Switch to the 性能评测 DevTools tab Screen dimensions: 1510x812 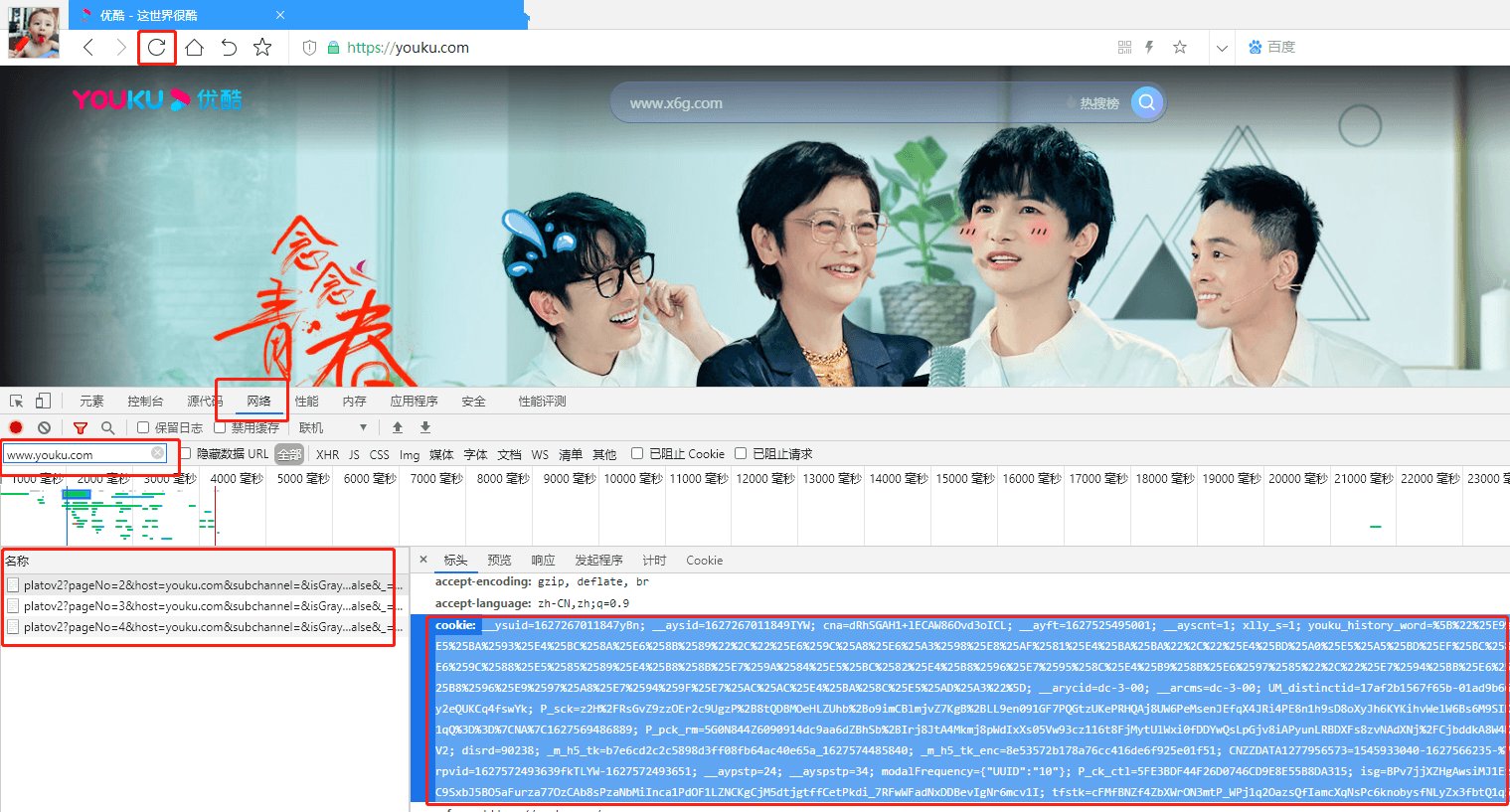click(x=543, y=402)
